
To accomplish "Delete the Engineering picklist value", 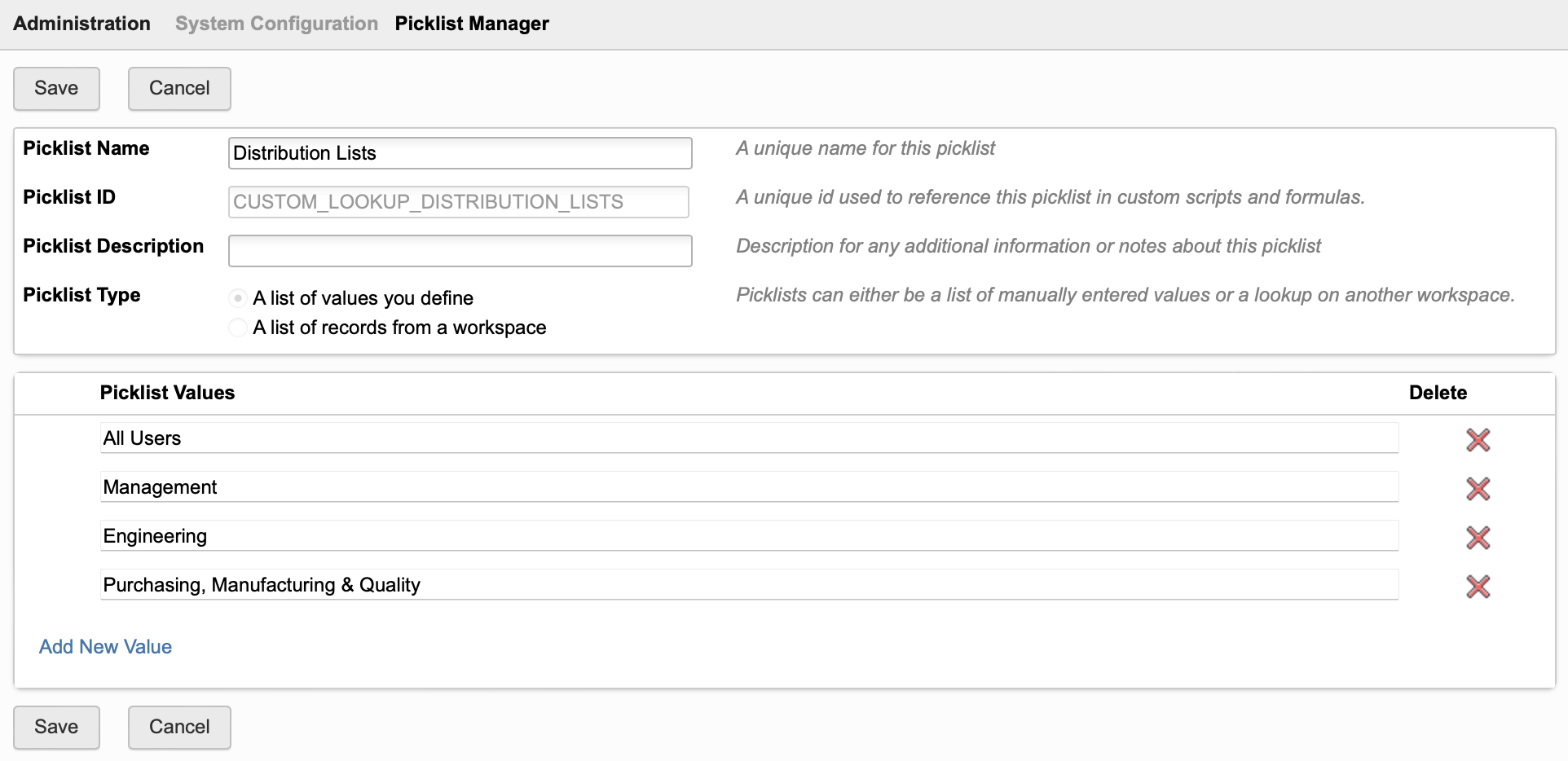I will [x=1478, y=538].
